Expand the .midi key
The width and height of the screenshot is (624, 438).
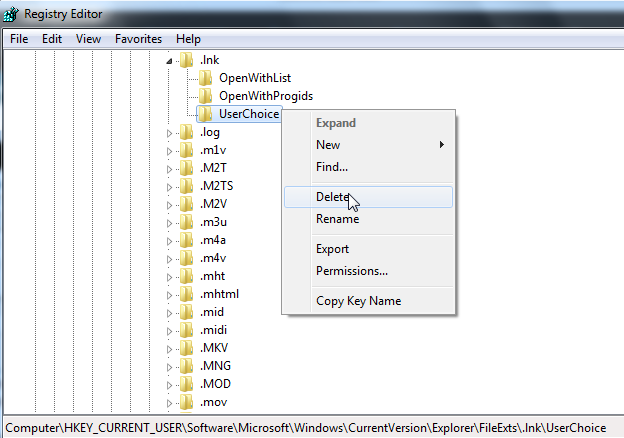pyautogui.click(x=169, y=331)
